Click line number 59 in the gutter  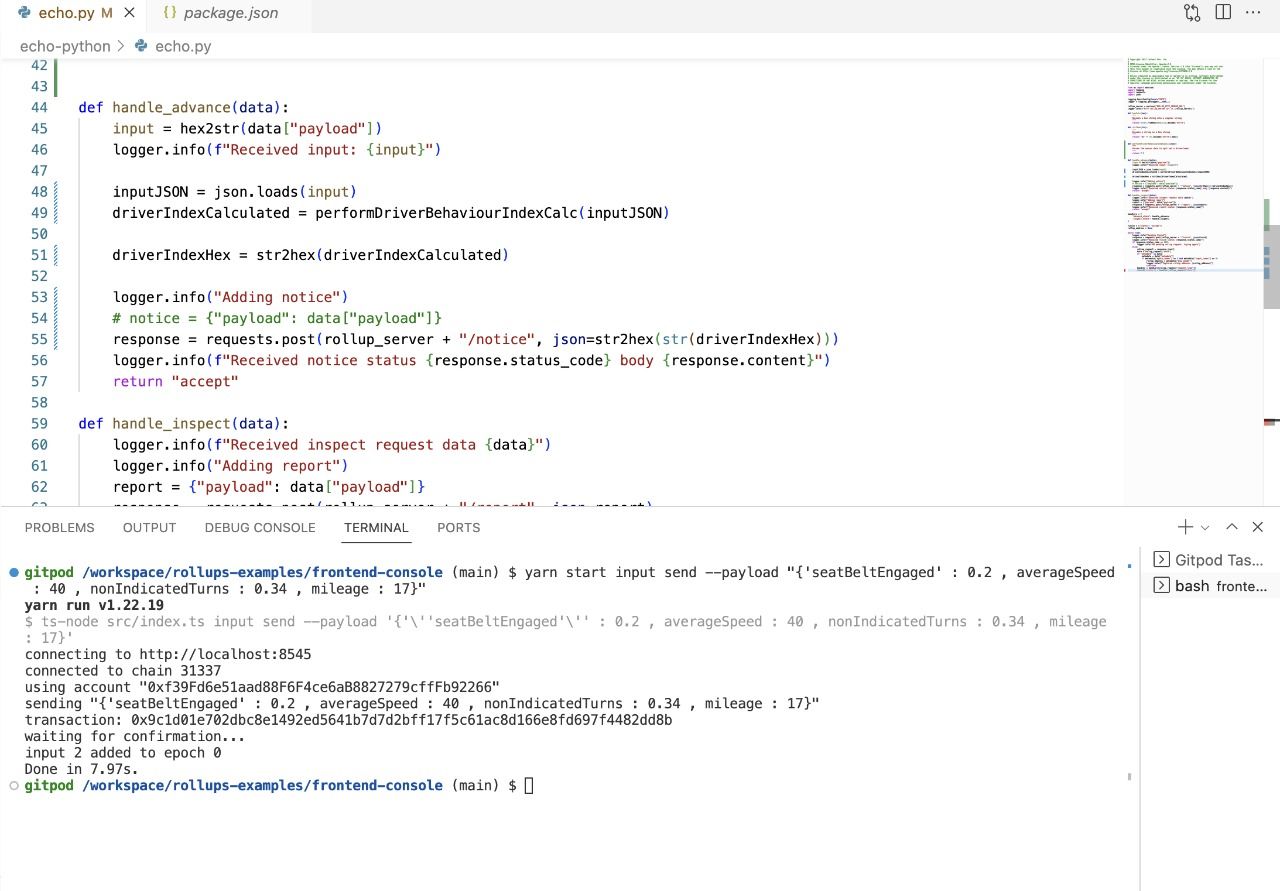point(39,423)
